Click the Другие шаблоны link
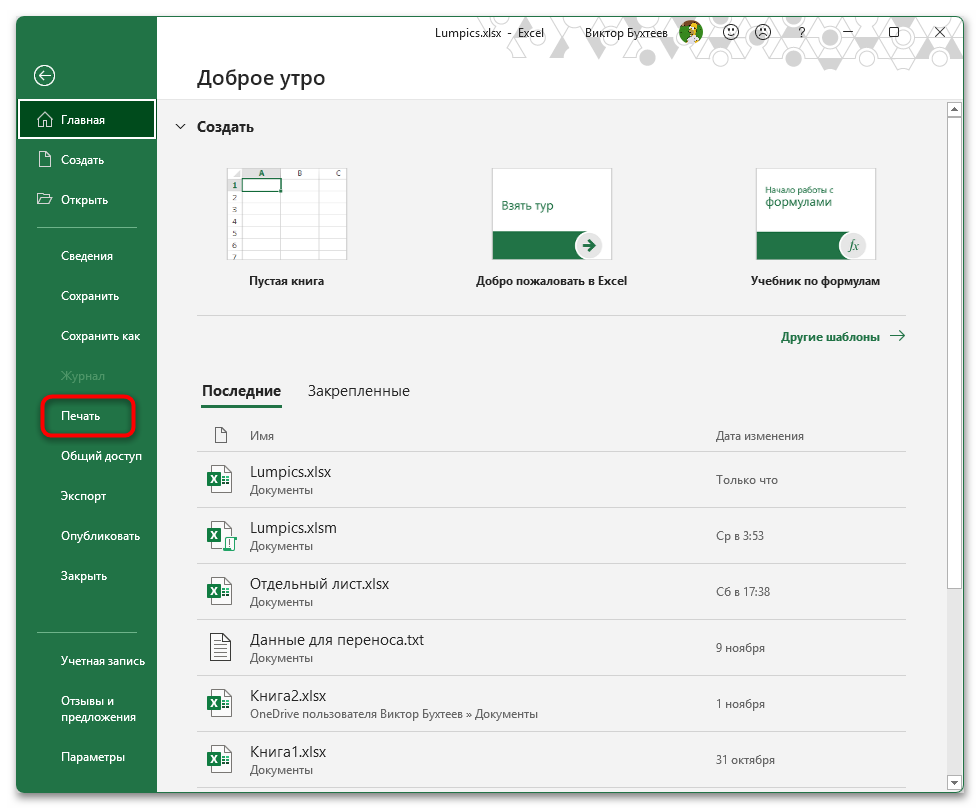Viewport: 980px width, 809px height. (x=830, y=337)
